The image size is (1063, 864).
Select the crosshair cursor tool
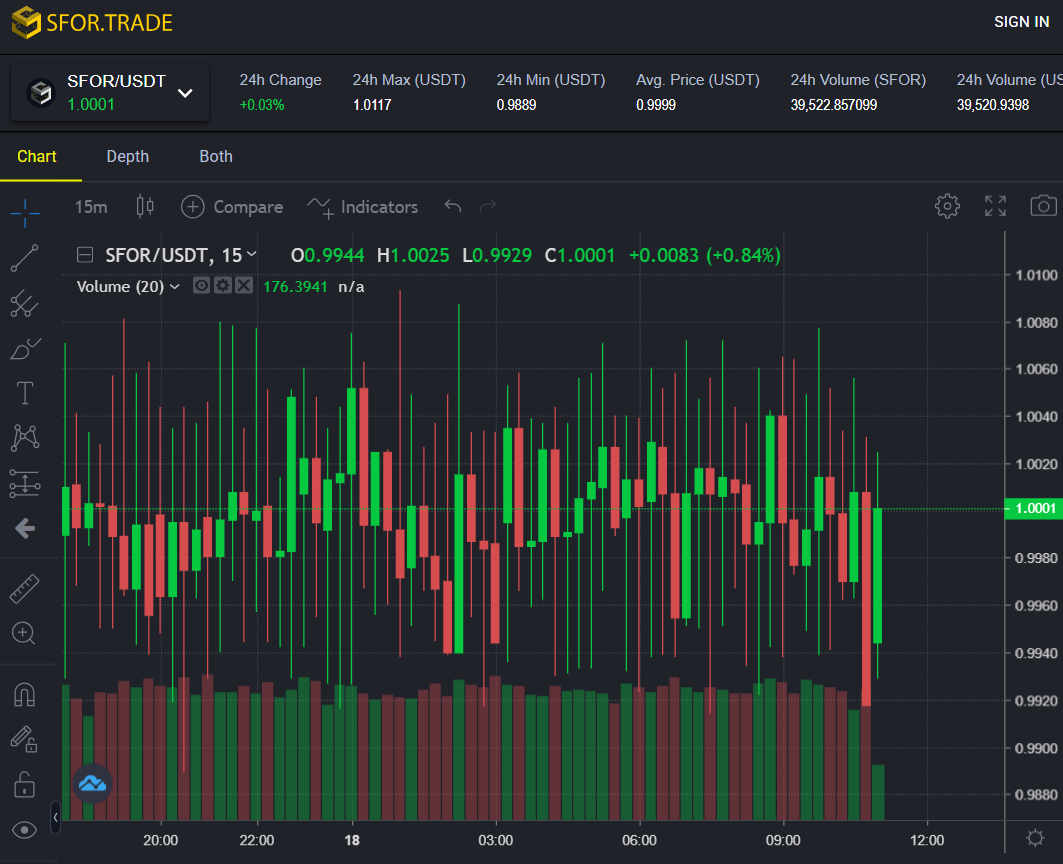tap(25, 213)
